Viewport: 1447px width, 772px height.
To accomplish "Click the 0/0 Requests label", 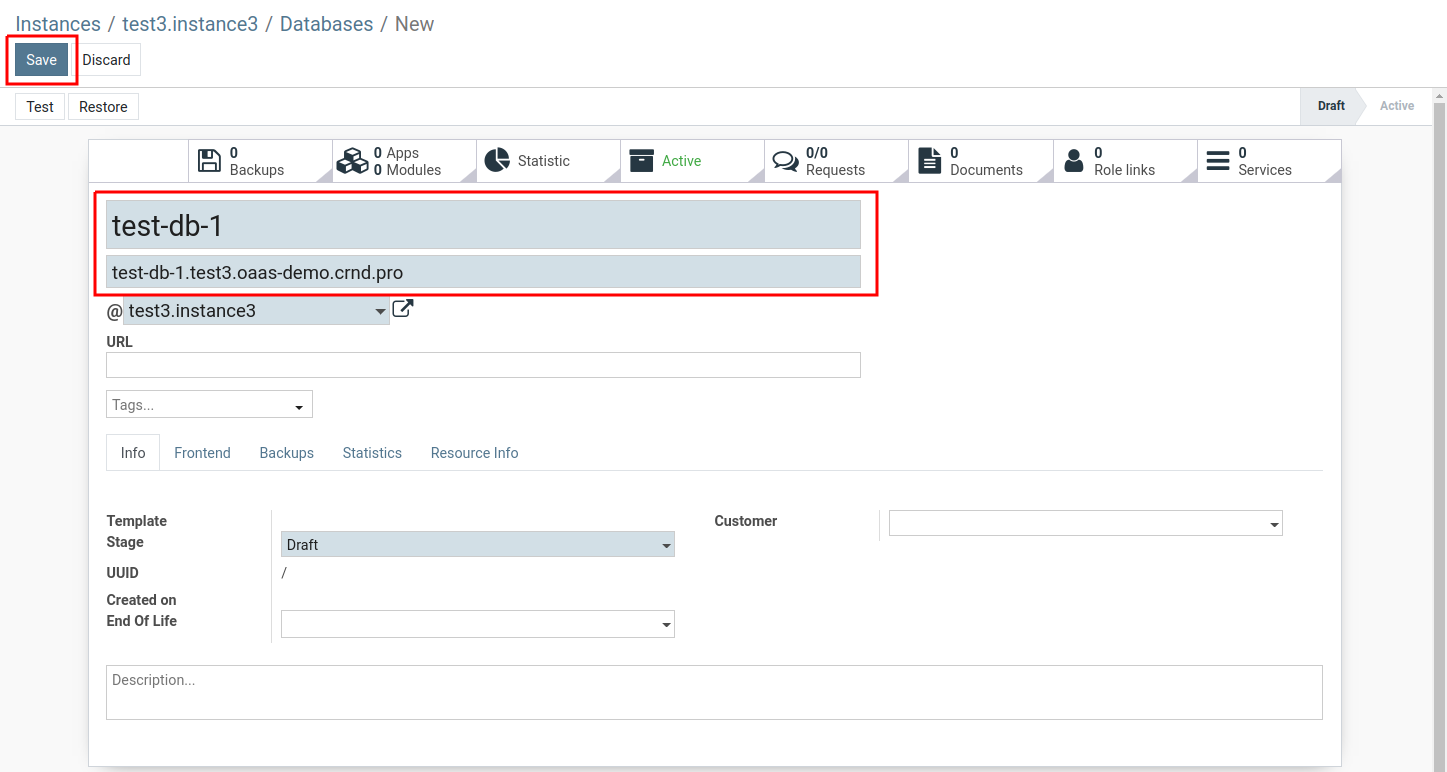I will click(835, 161).
